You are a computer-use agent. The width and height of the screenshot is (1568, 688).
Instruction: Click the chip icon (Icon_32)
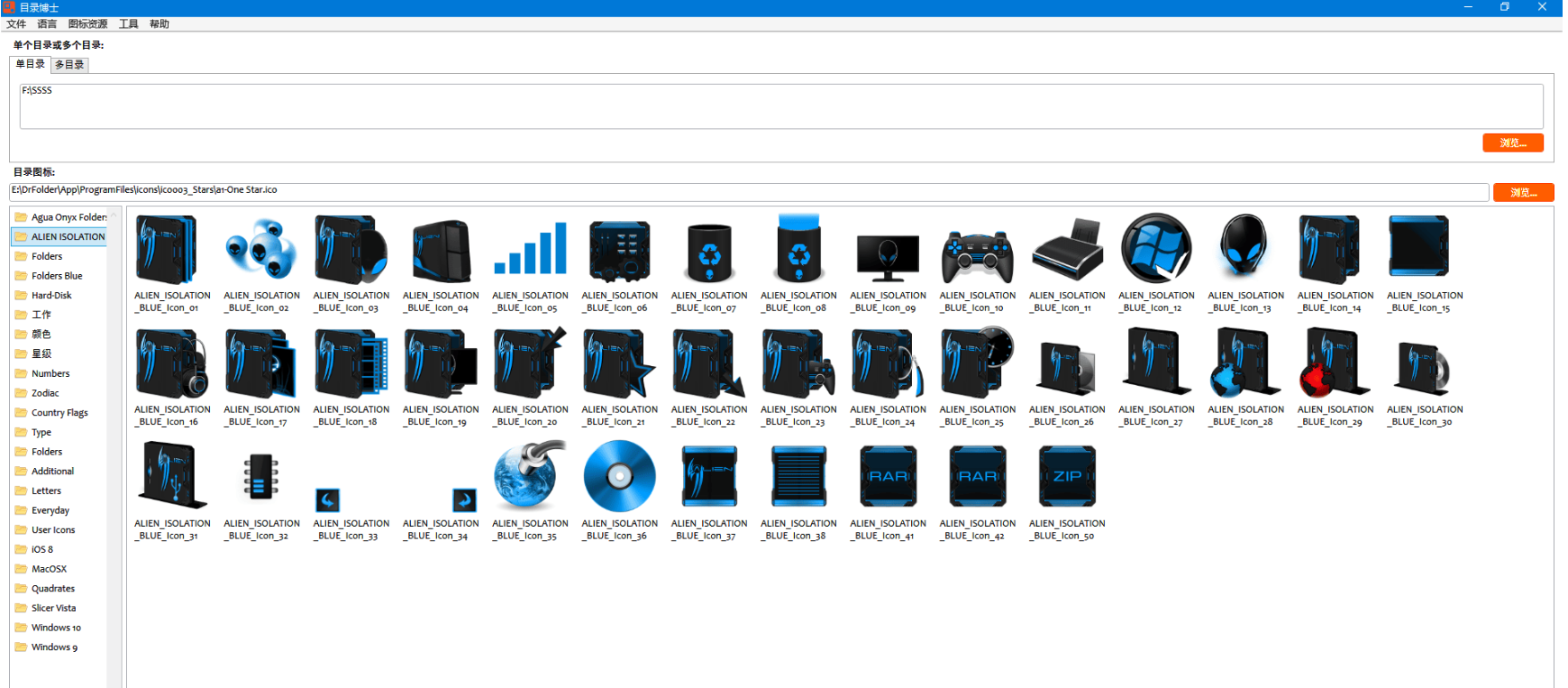260,478
